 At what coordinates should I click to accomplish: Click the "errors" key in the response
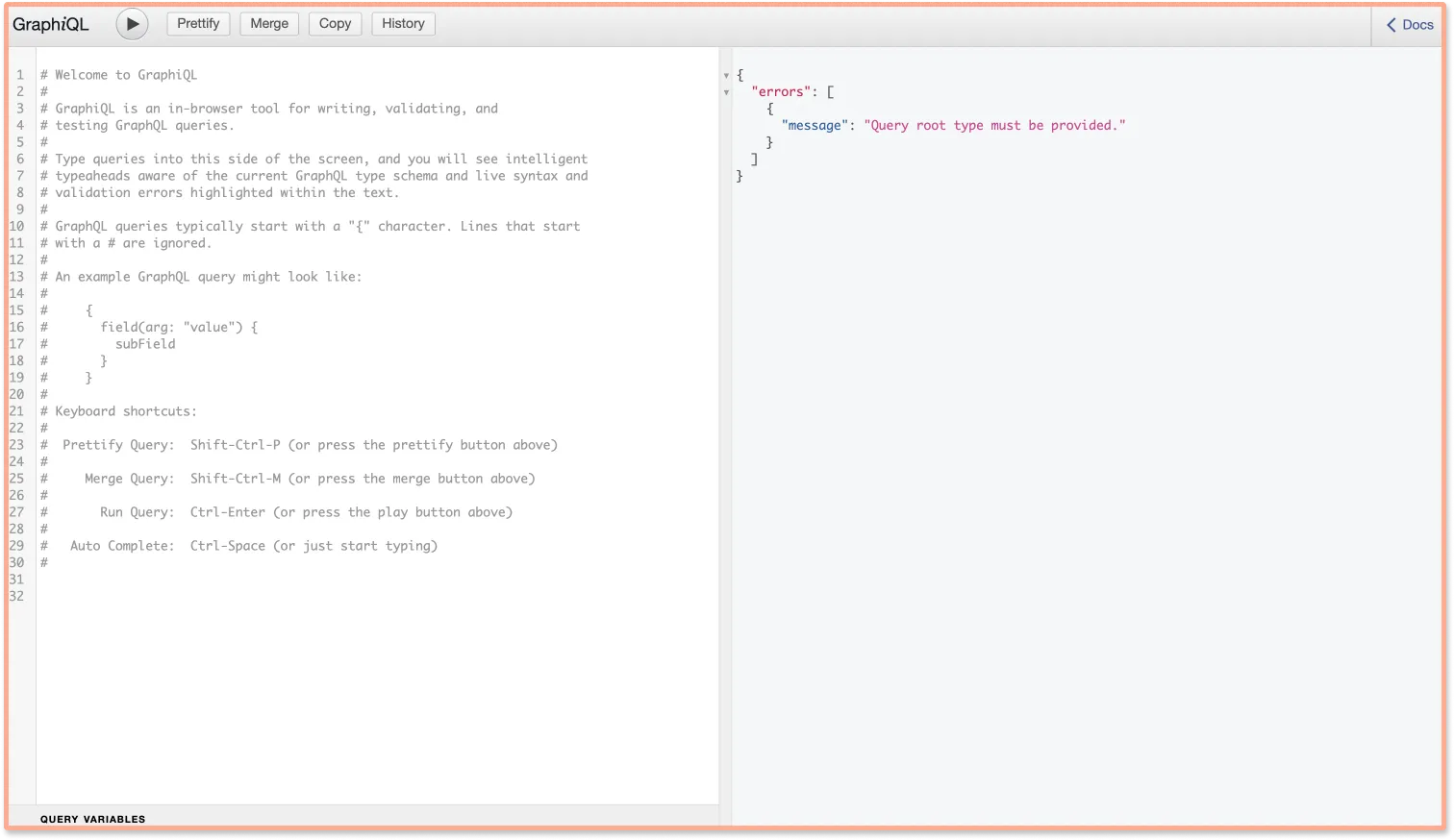(x=781, y=92)
